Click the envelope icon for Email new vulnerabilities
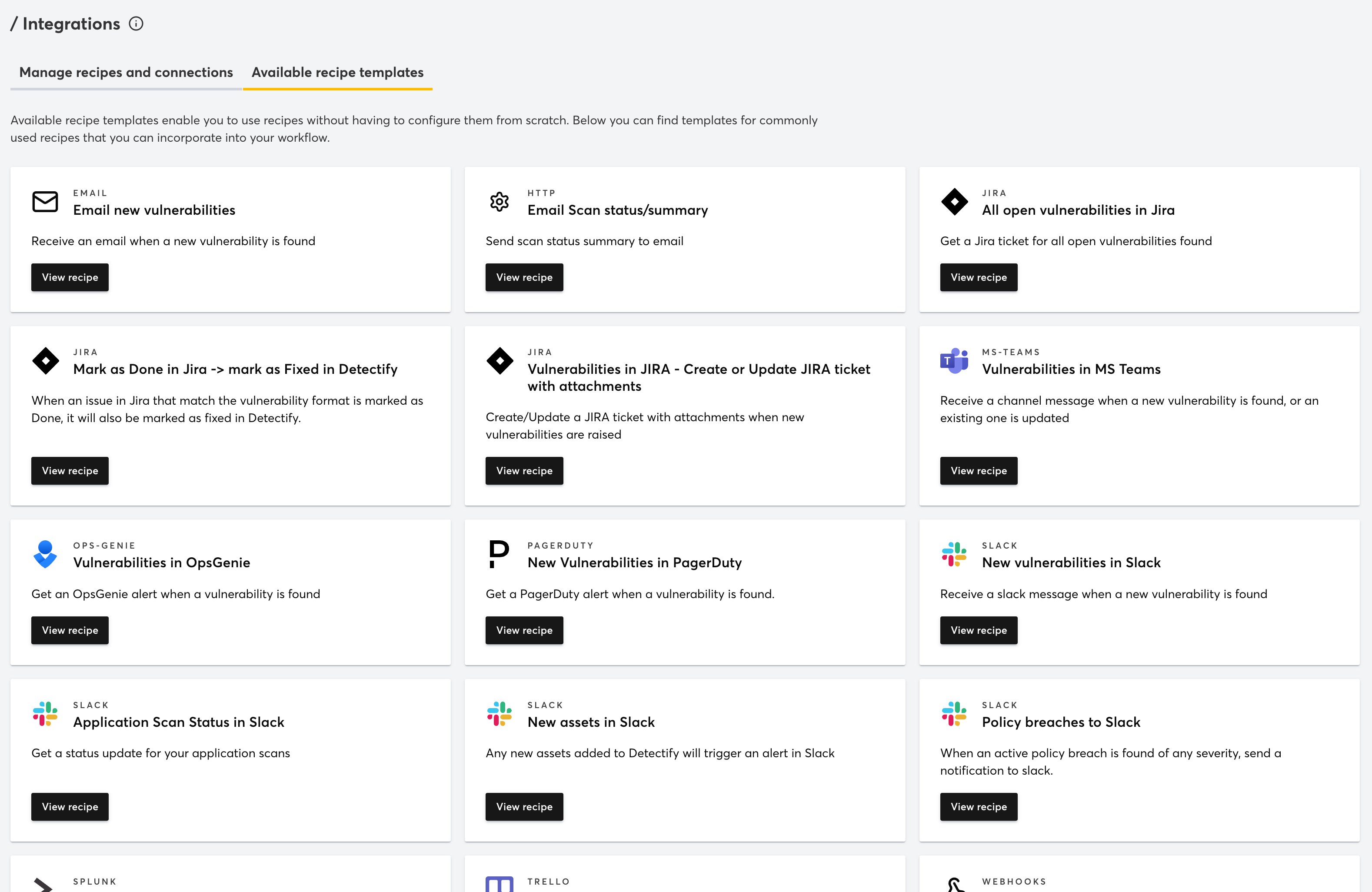The height and width of the screenshot is (892, 1372). tap(45, 202)
